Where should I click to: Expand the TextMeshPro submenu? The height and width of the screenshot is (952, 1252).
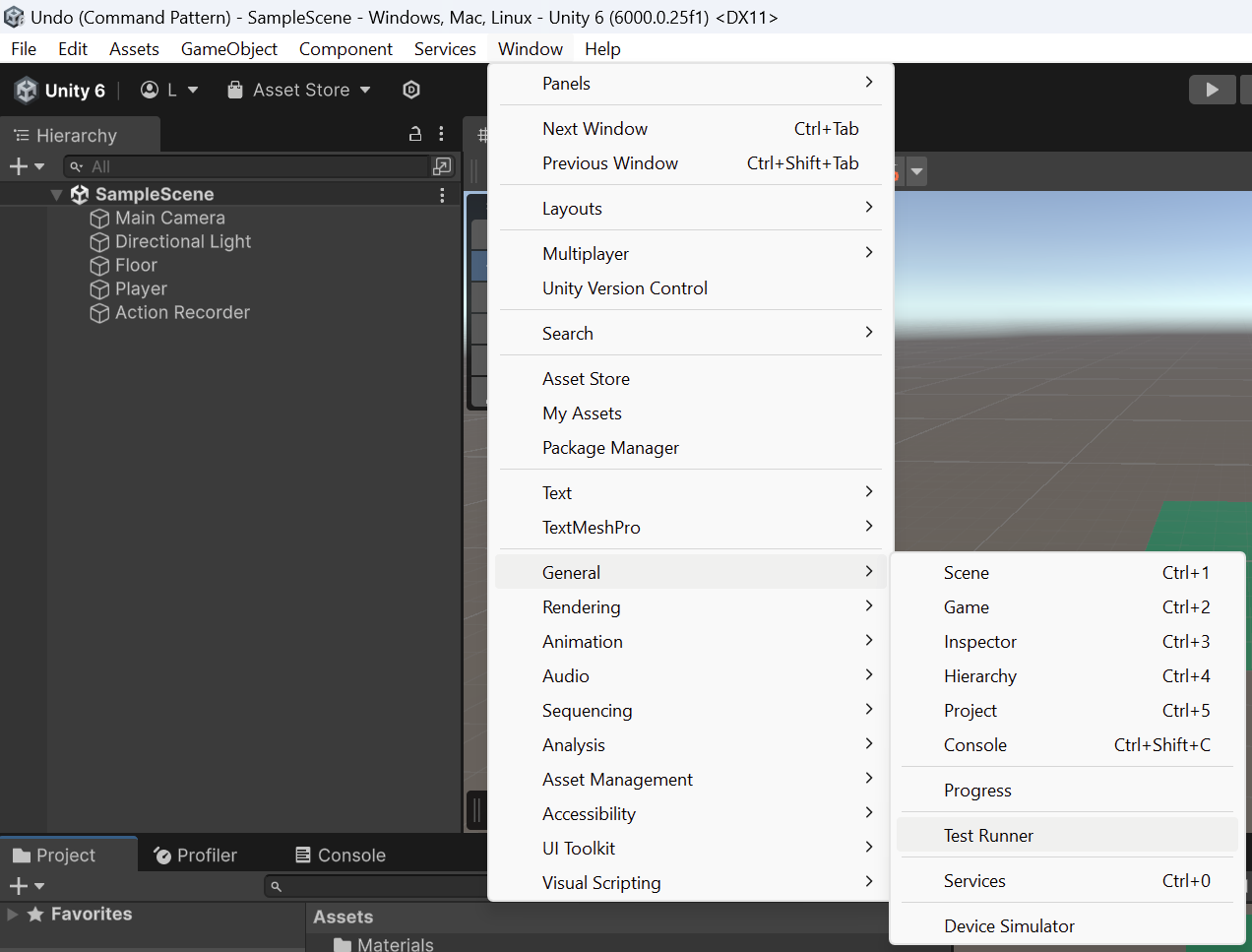coord(691,528)
